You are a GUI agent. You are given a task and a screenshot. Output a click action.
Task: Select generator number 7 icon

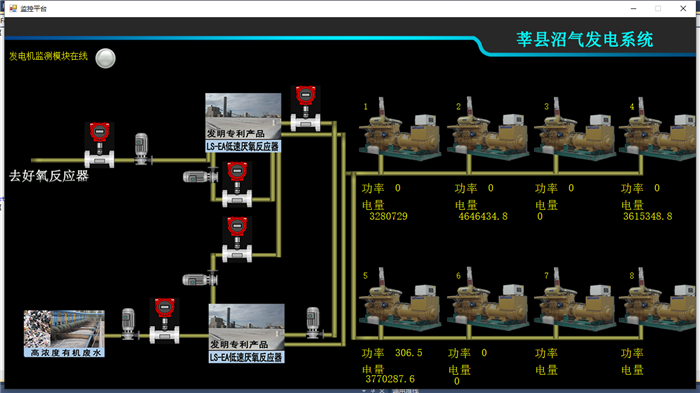click(575, 300)
